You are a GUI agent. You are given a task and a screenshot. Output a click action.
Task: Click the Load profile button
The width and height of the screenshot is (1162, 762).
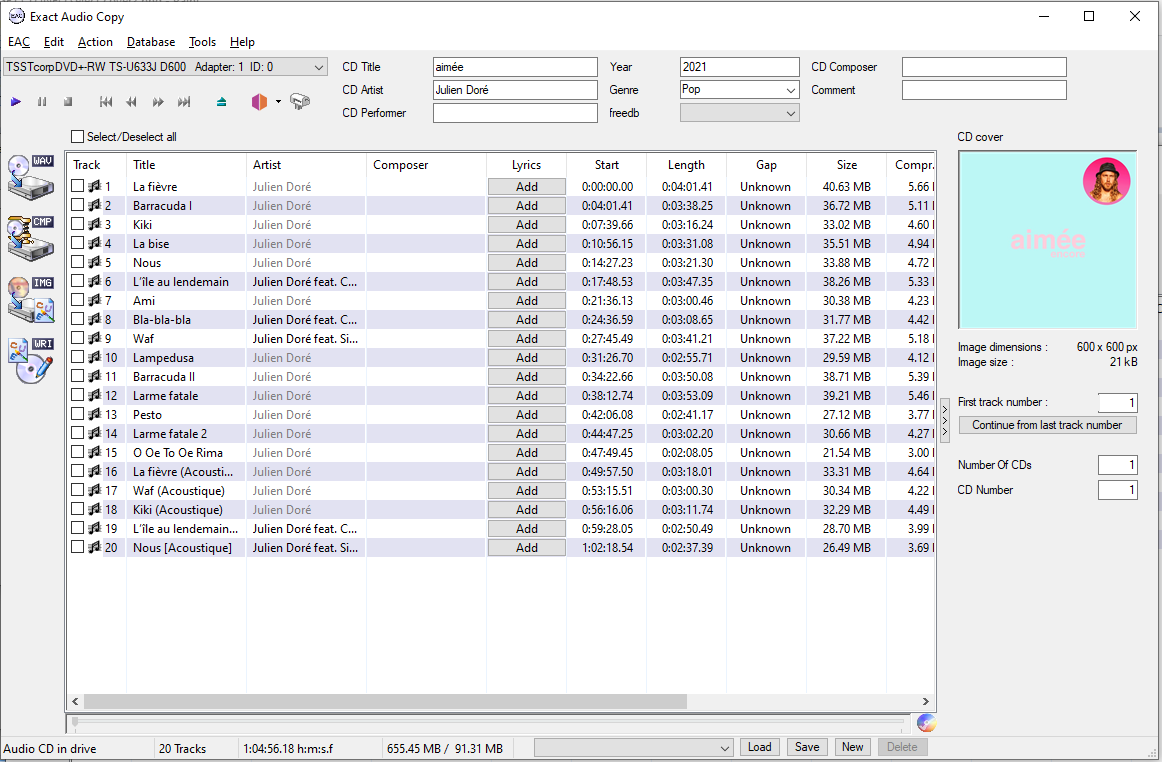(x=759, y=747)
